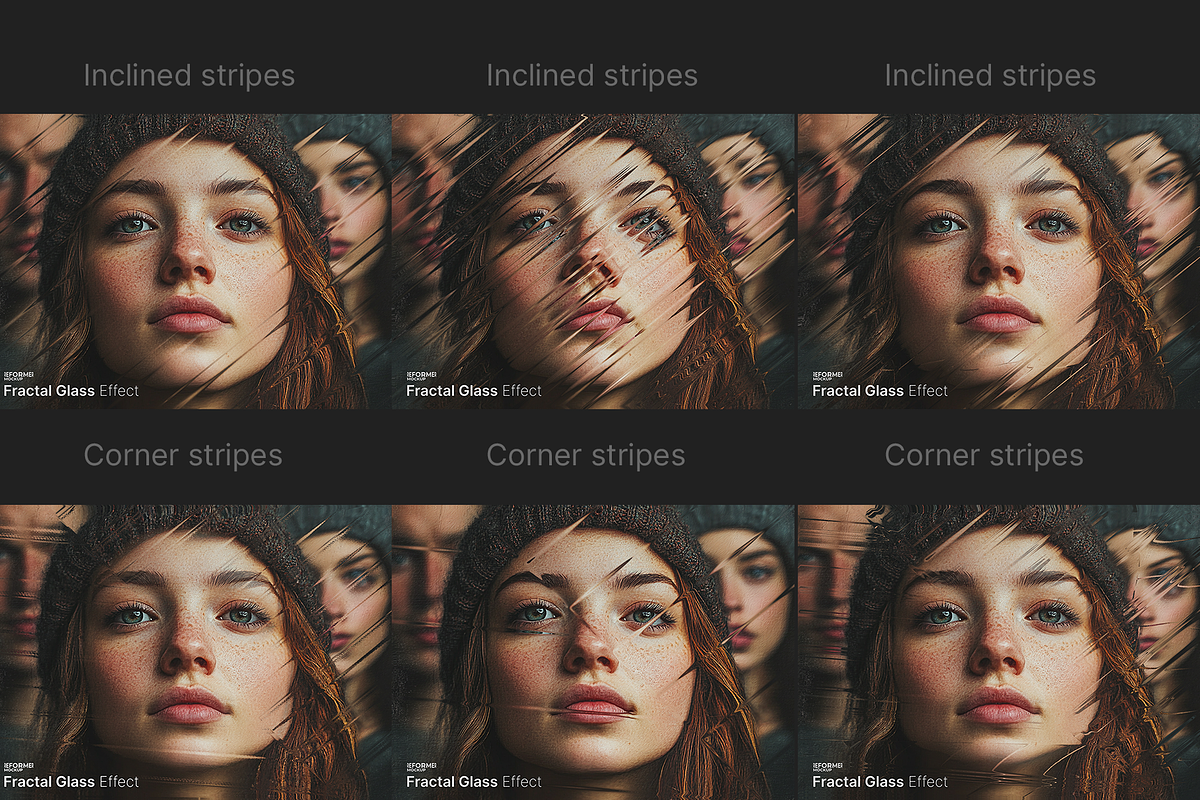Click 'Fractal Glass Effect' caption on second Inclined preview
Image resolution: width=1200 pixels, height=800 pixels.
pyautogui.click(x=474, y=391)
